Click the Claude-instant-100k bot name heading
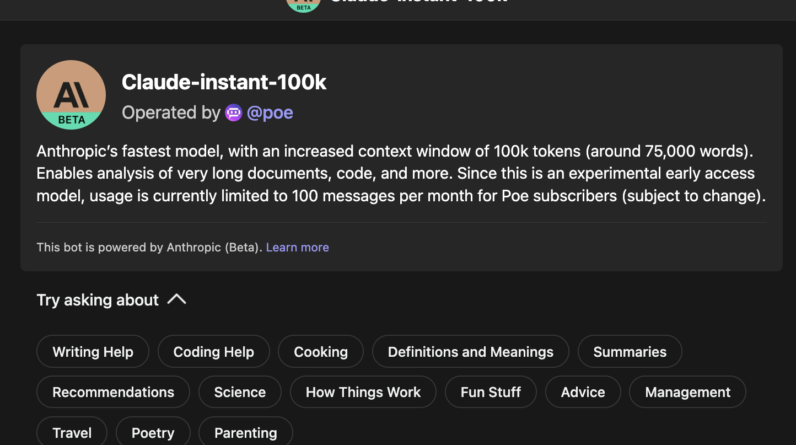 [224, 82]
